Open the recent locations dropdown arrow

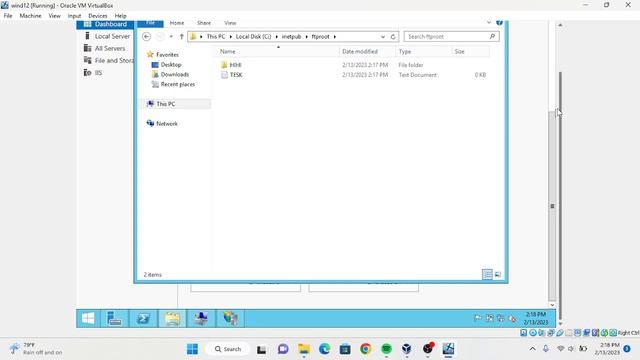[x=171, y=37]
